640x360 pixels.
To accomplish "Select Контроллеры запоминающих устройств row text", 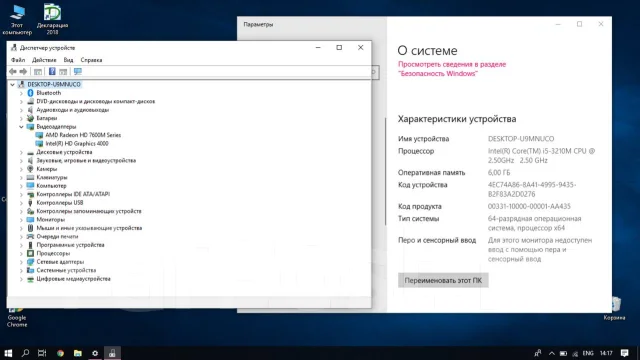I will point(89,211).
